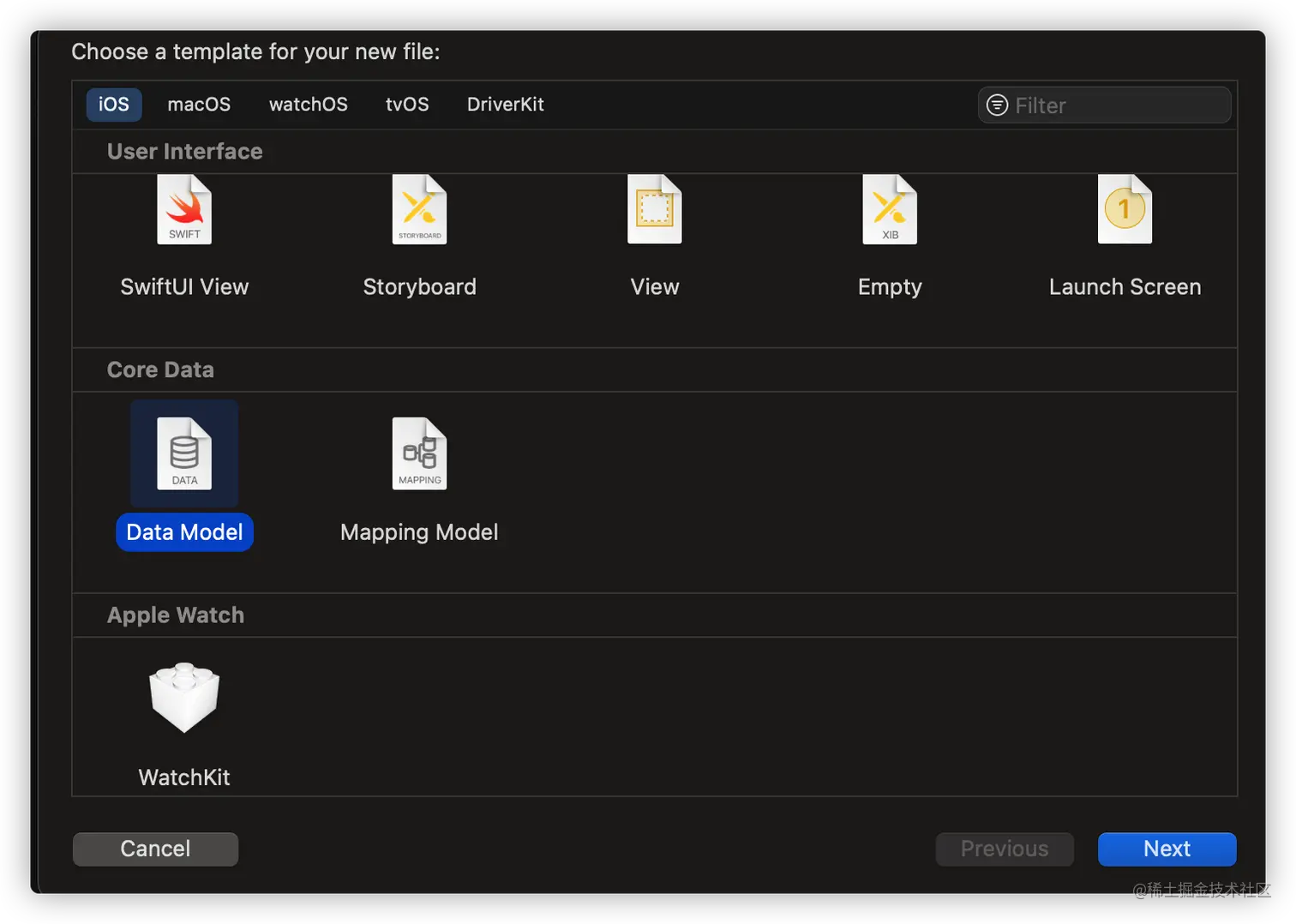The width and height of the screenshot is (1296, 924).
Task: Click the Empty label text
Action: coord(890,287)
